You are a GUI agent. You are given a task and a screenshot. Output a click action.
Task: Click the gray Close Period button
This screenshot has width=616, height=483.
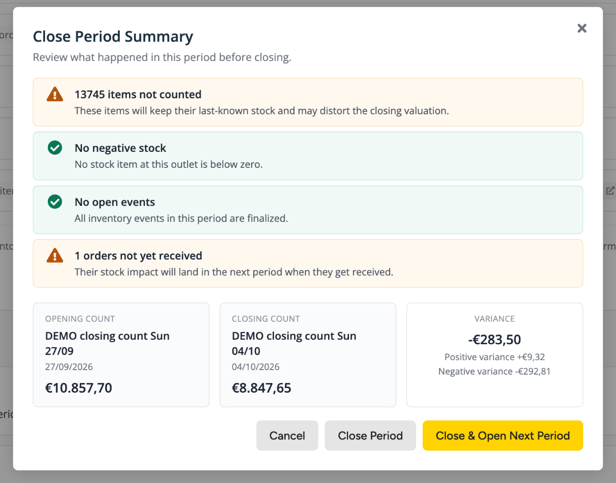tap(370, 435)
